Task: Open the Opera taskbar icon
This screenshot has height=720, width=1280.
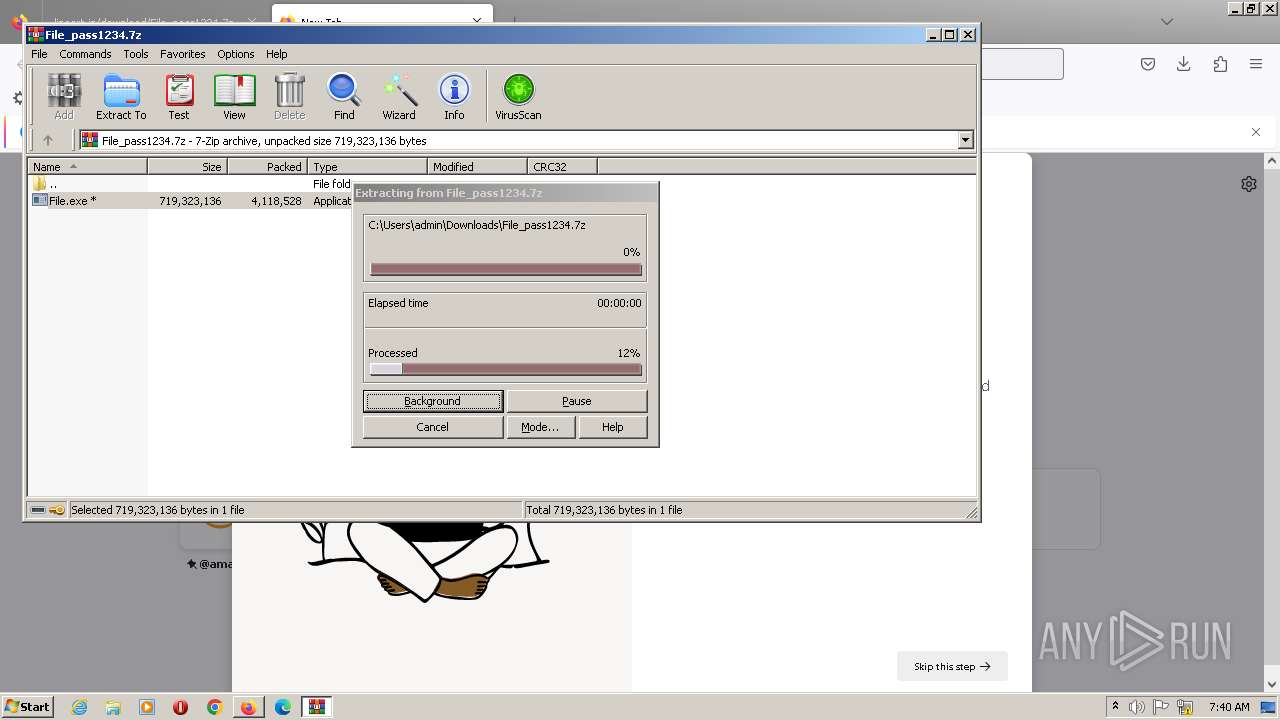Action: point(180,707)
